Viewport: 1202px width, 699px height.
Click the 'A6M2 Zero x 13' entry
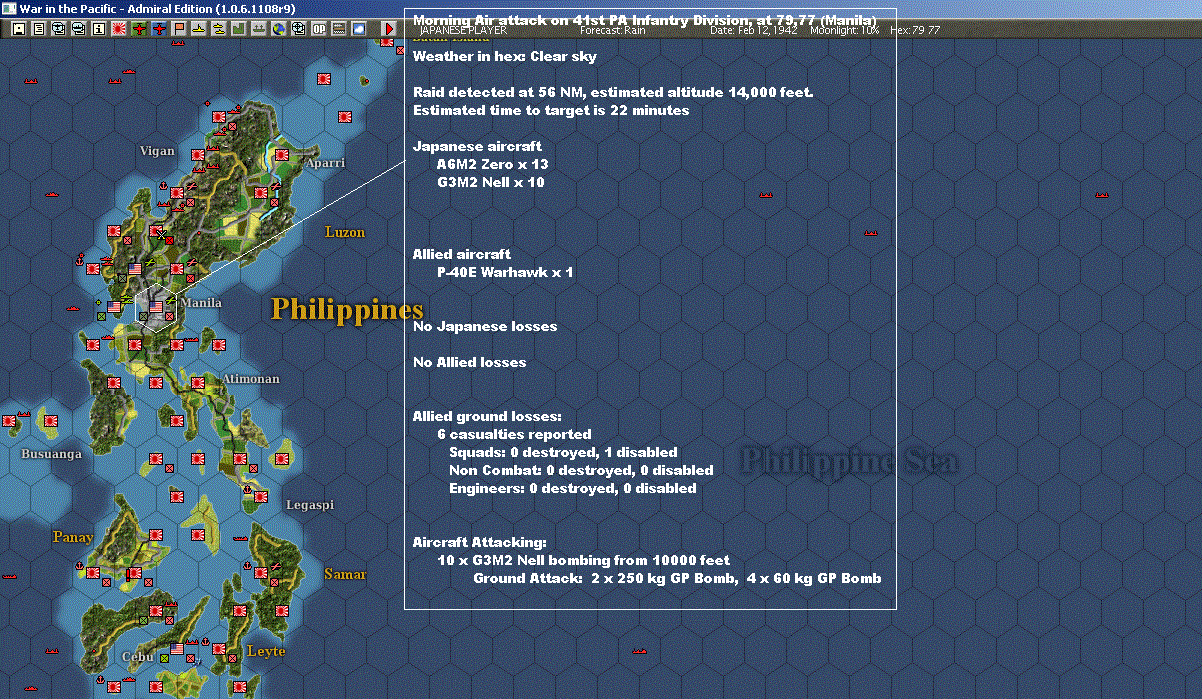click(x=492, y=164)
